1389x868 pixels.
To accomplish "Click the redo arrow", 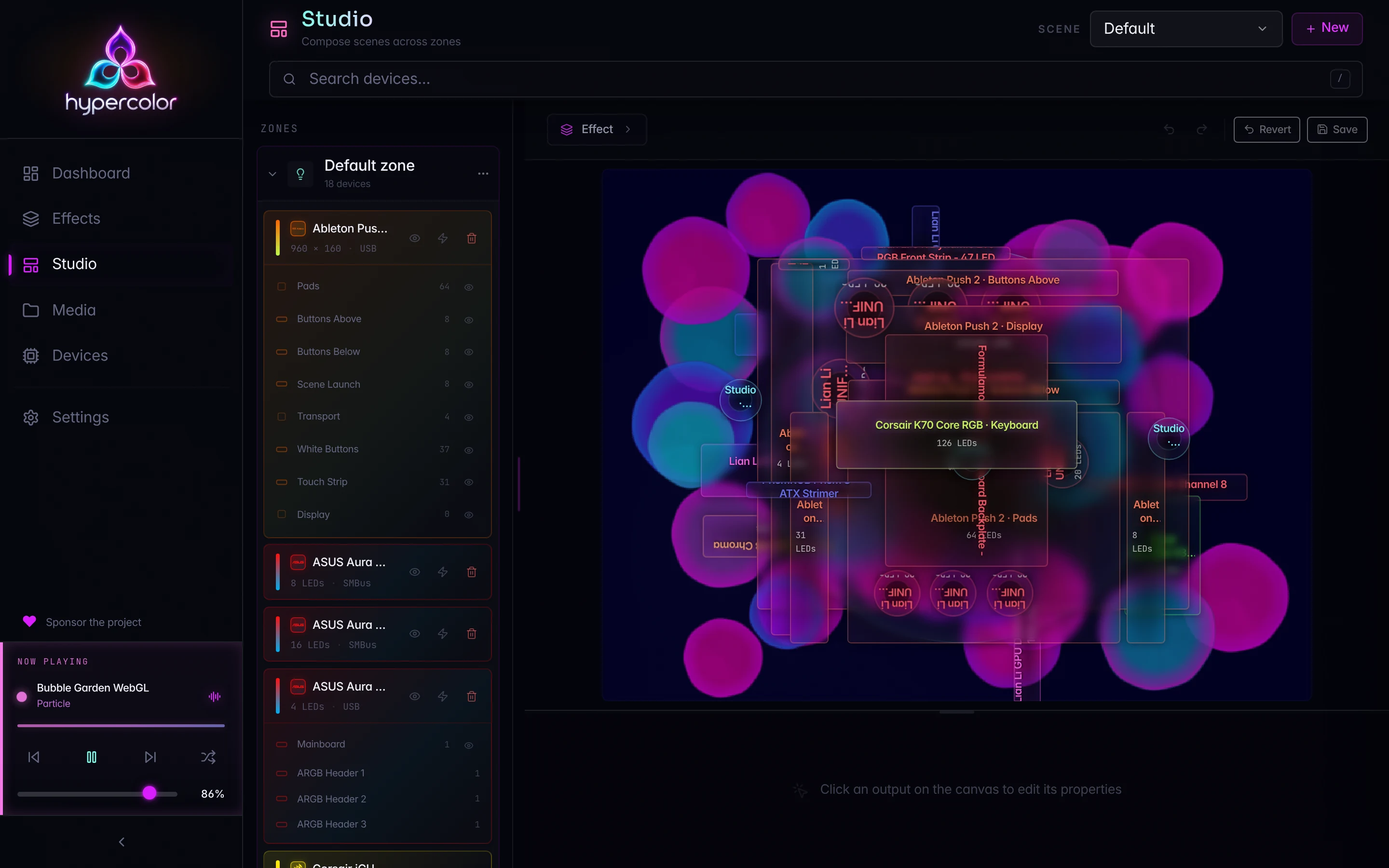I will (1201, 130).
